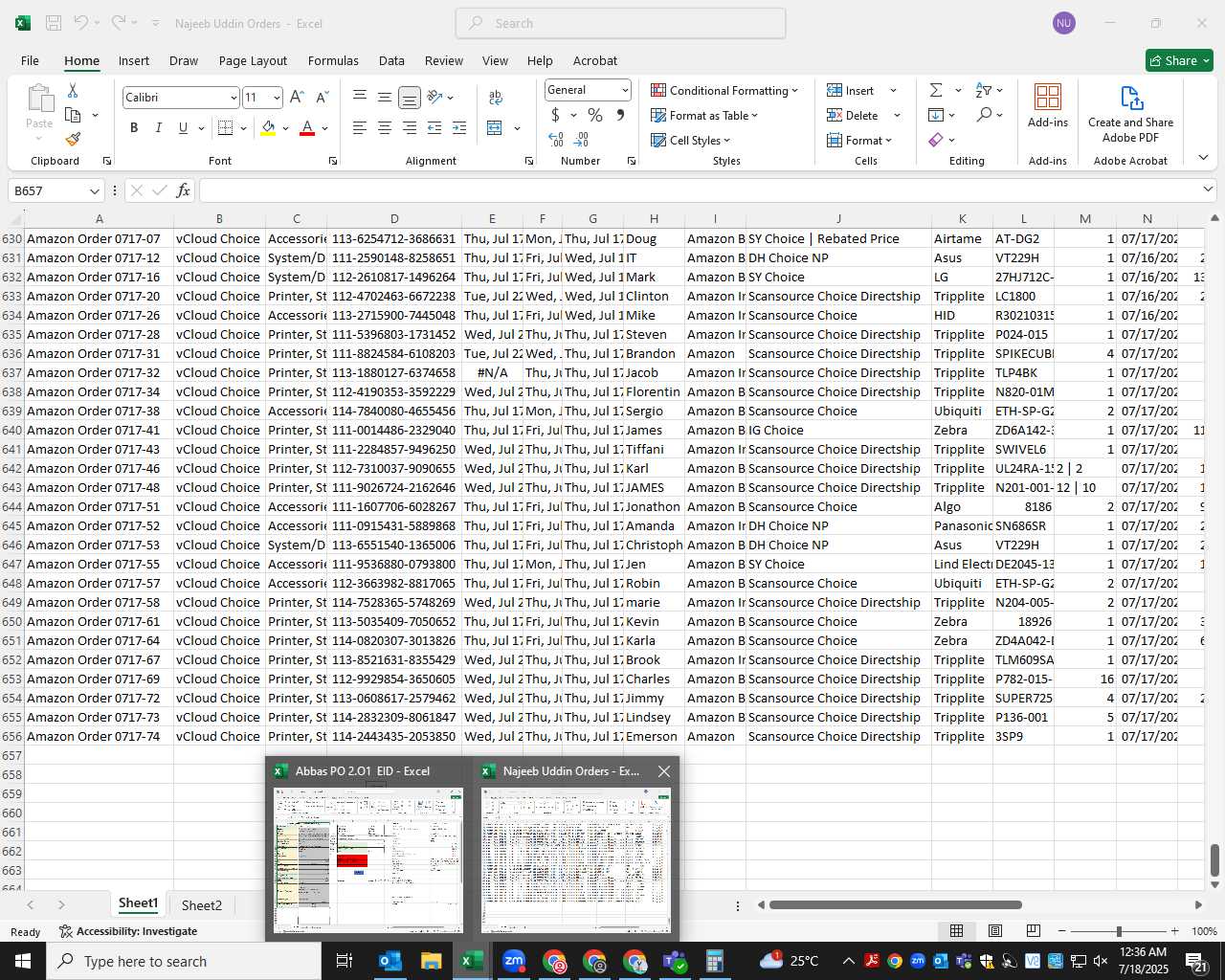The height and width of the screenshot is (980, 1225).
Task: Click Decrease Decimal icon
Action: (x=581, y=140)
